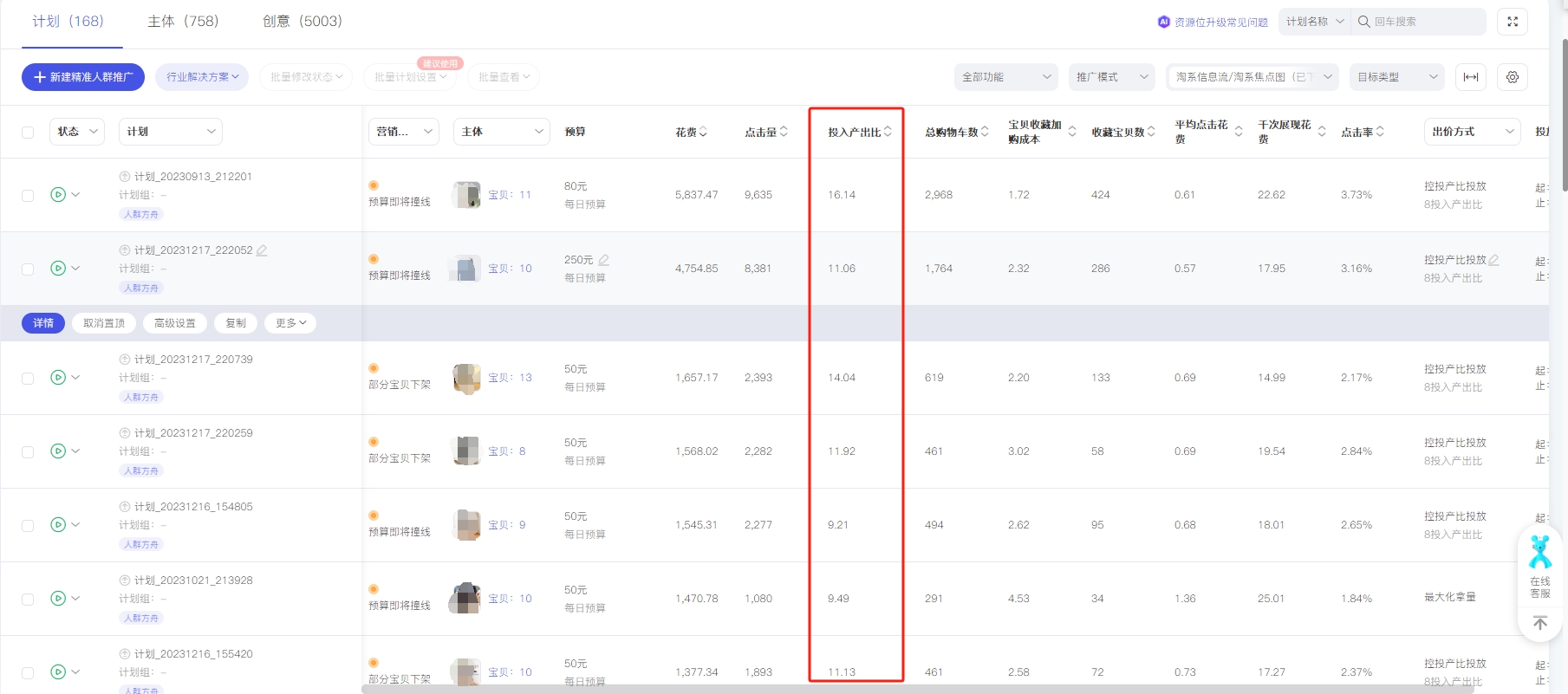Open the 出价方式 column dropdown
Image resolution: width=1568 pixels, height=694 pixels.
1473,132
